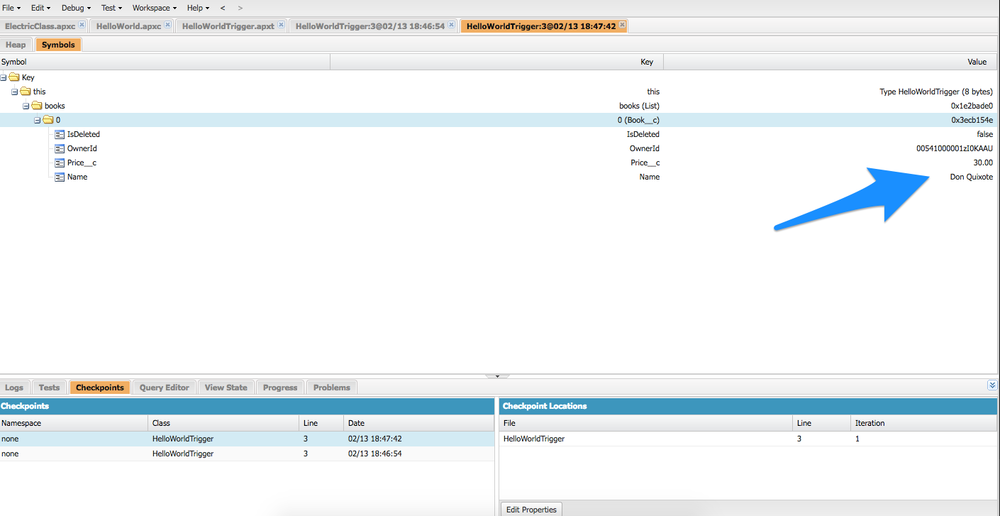Collapse the books tree node
The image size is (1000, 516).
pyautogui.click(x=26, y=106)
